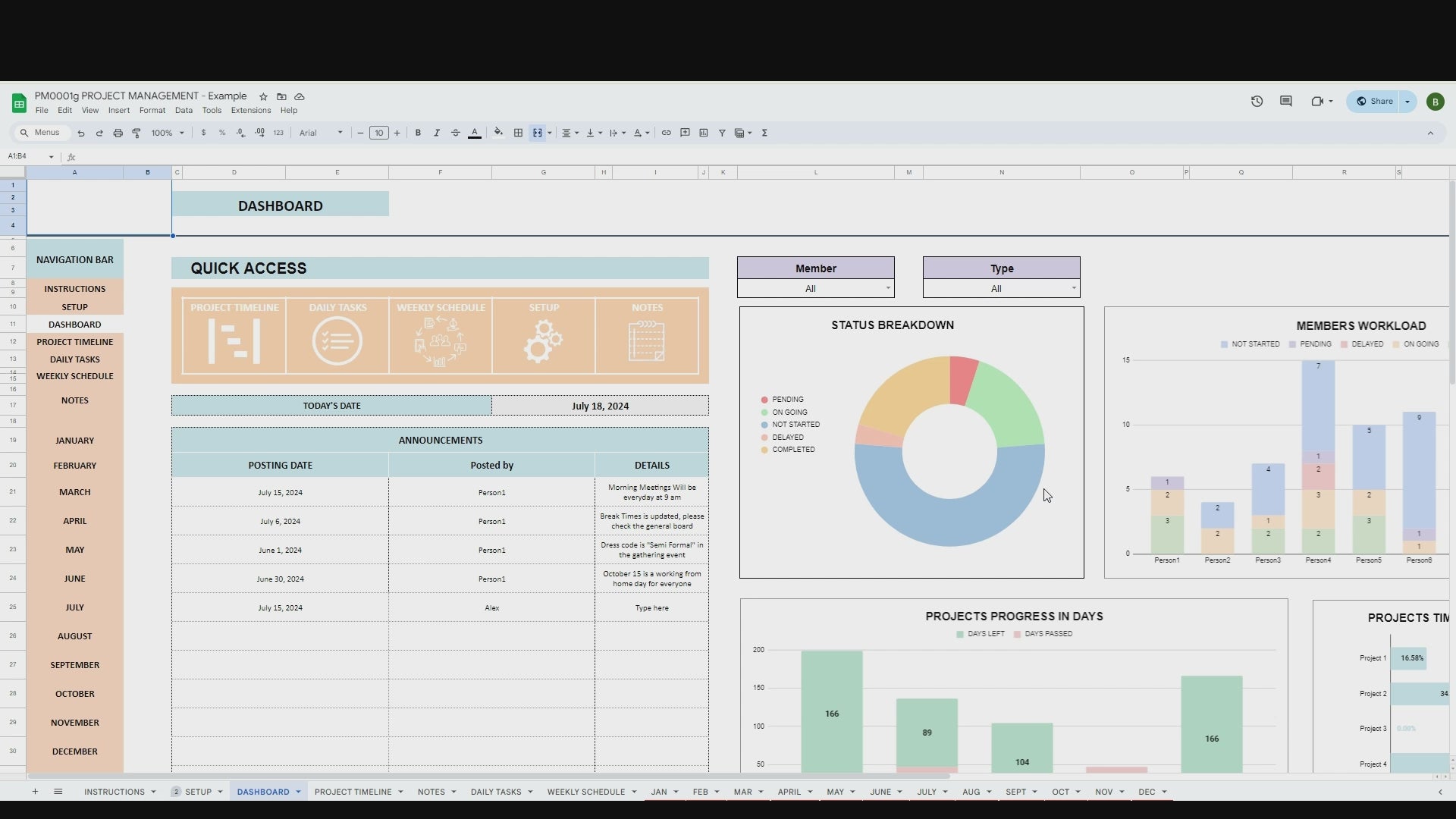Image resolution: width=1456 pixels, height=819 pixels.
Task: Add a new sheet with plus
Action: pos(35,792)
